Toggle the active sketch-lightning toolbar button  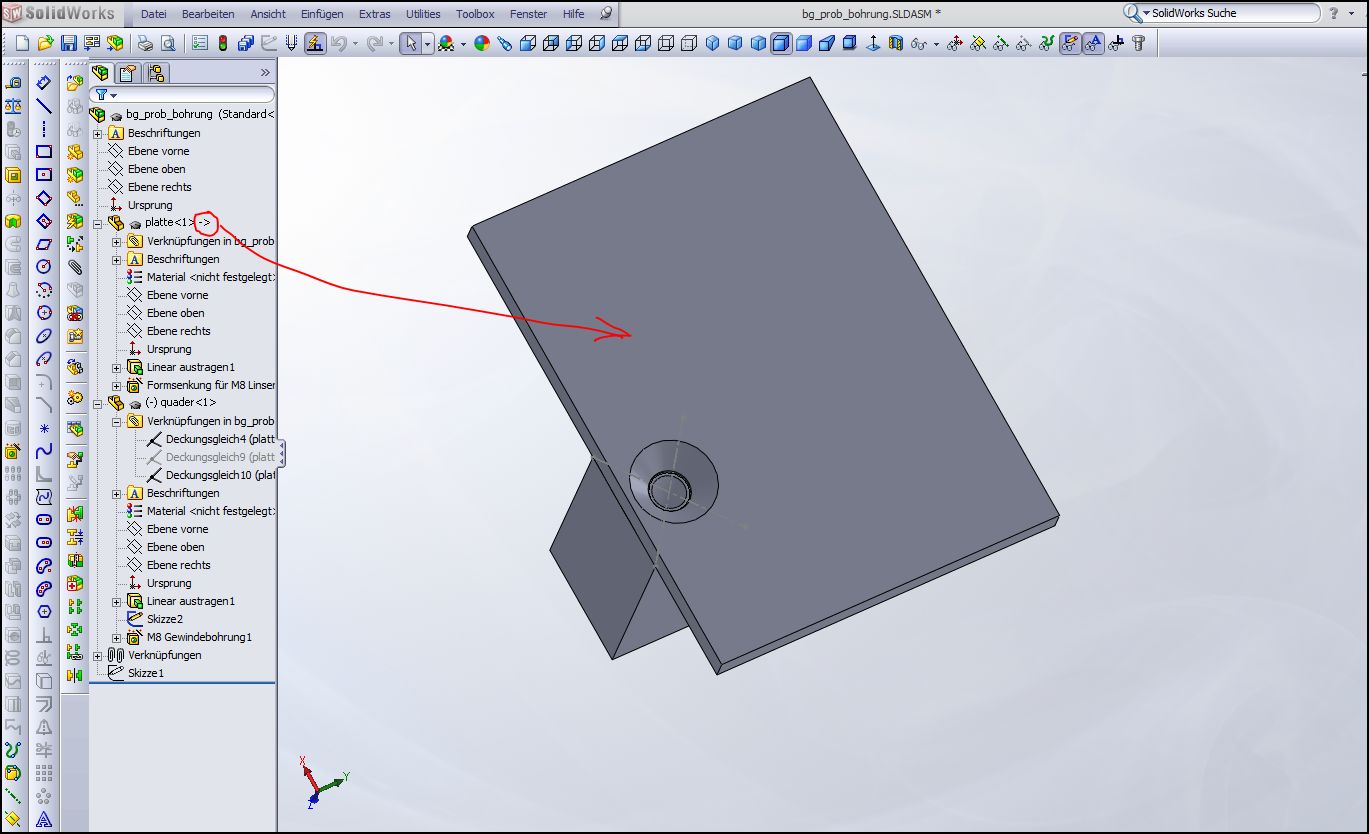(x=315, y=44)
